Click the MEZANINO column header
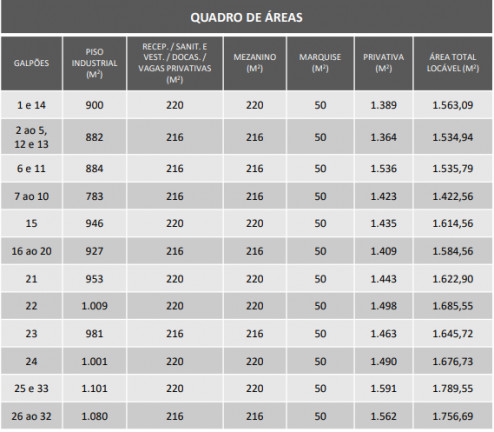The height and width of the screenshot is (432, 494). pos(255,63)
